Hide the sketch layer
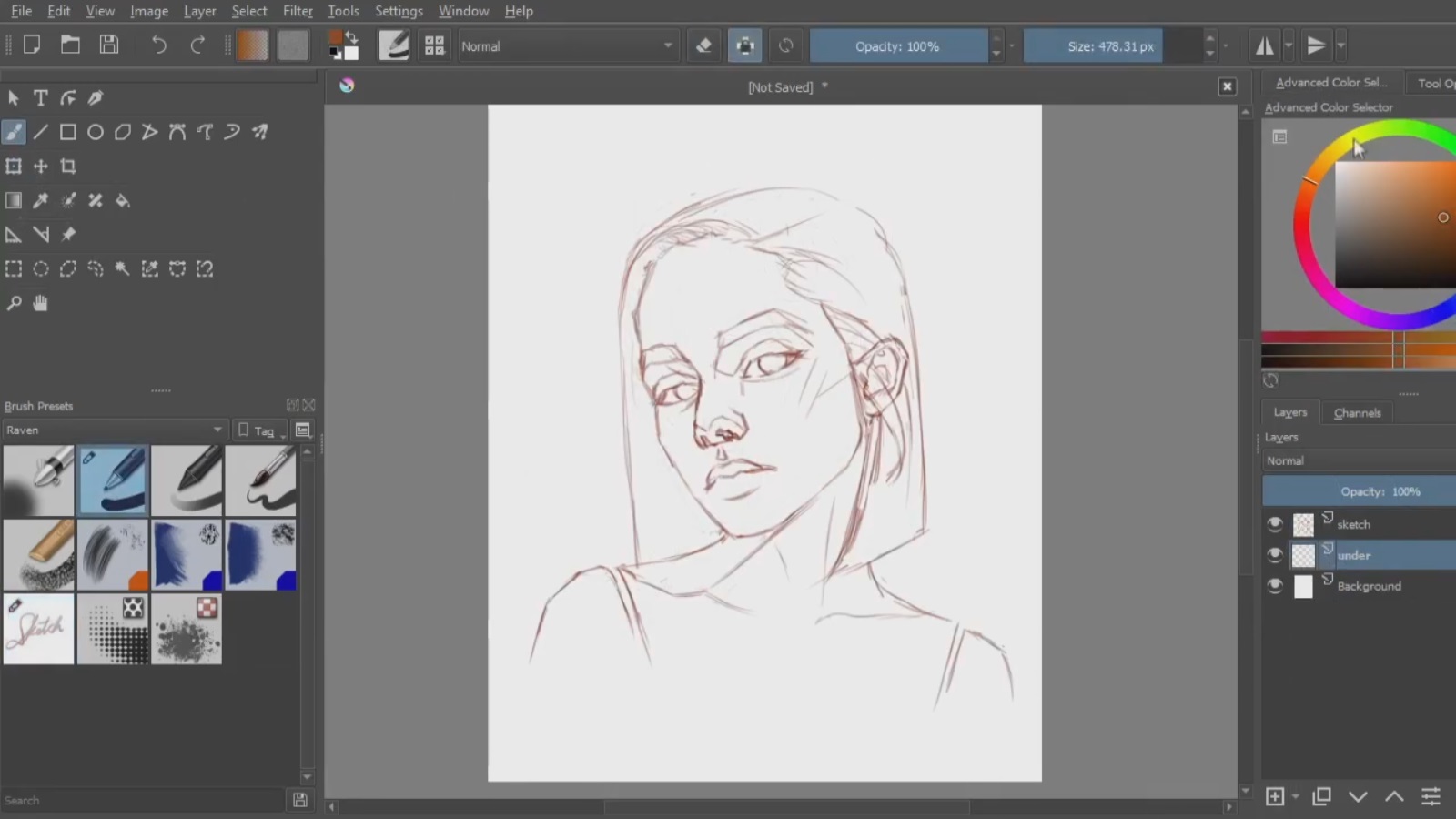The width and height of the screenshot is (1456, 819). point(1275,524)
